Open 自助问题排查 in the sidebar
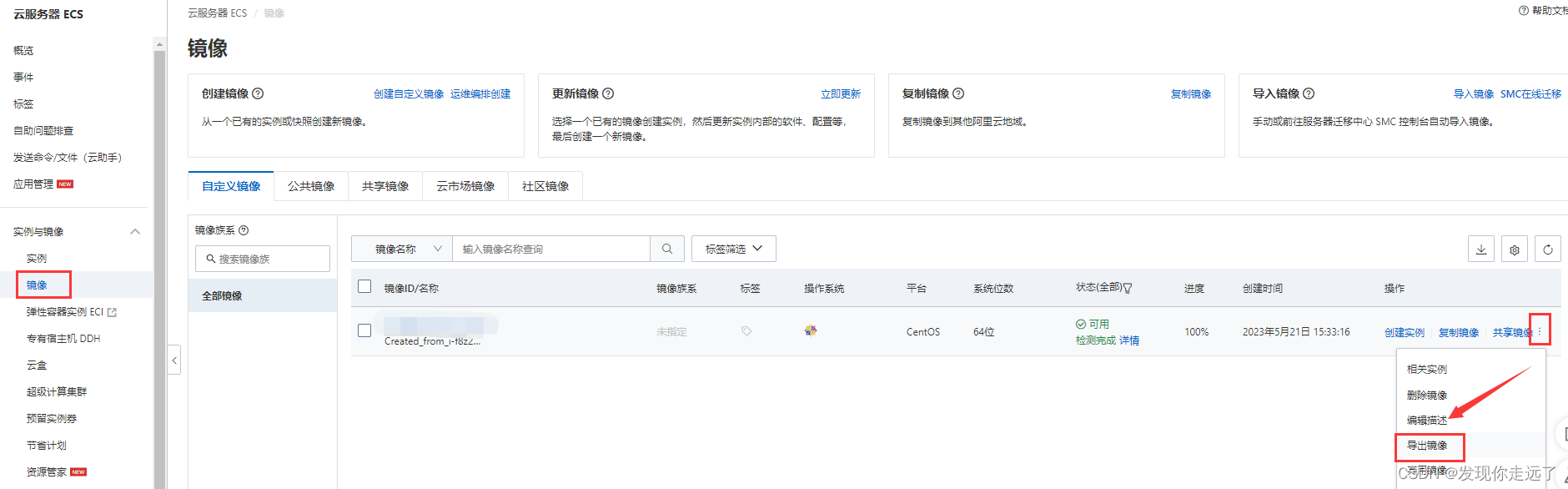This screenshot has height=489, width=1568. point(43,131)
